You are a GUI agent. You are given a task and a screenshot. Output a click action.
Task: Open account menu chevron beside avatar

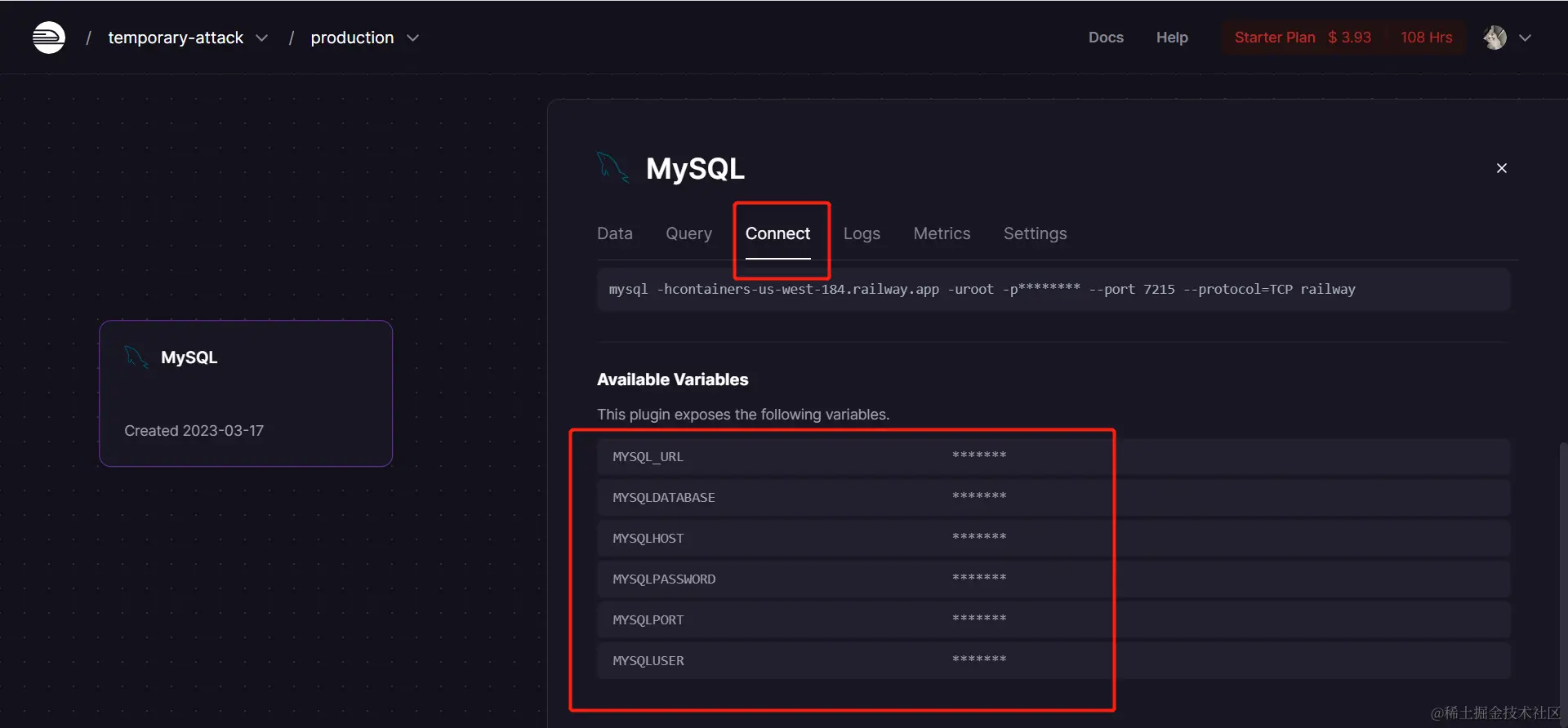(x=1525, y=38)
